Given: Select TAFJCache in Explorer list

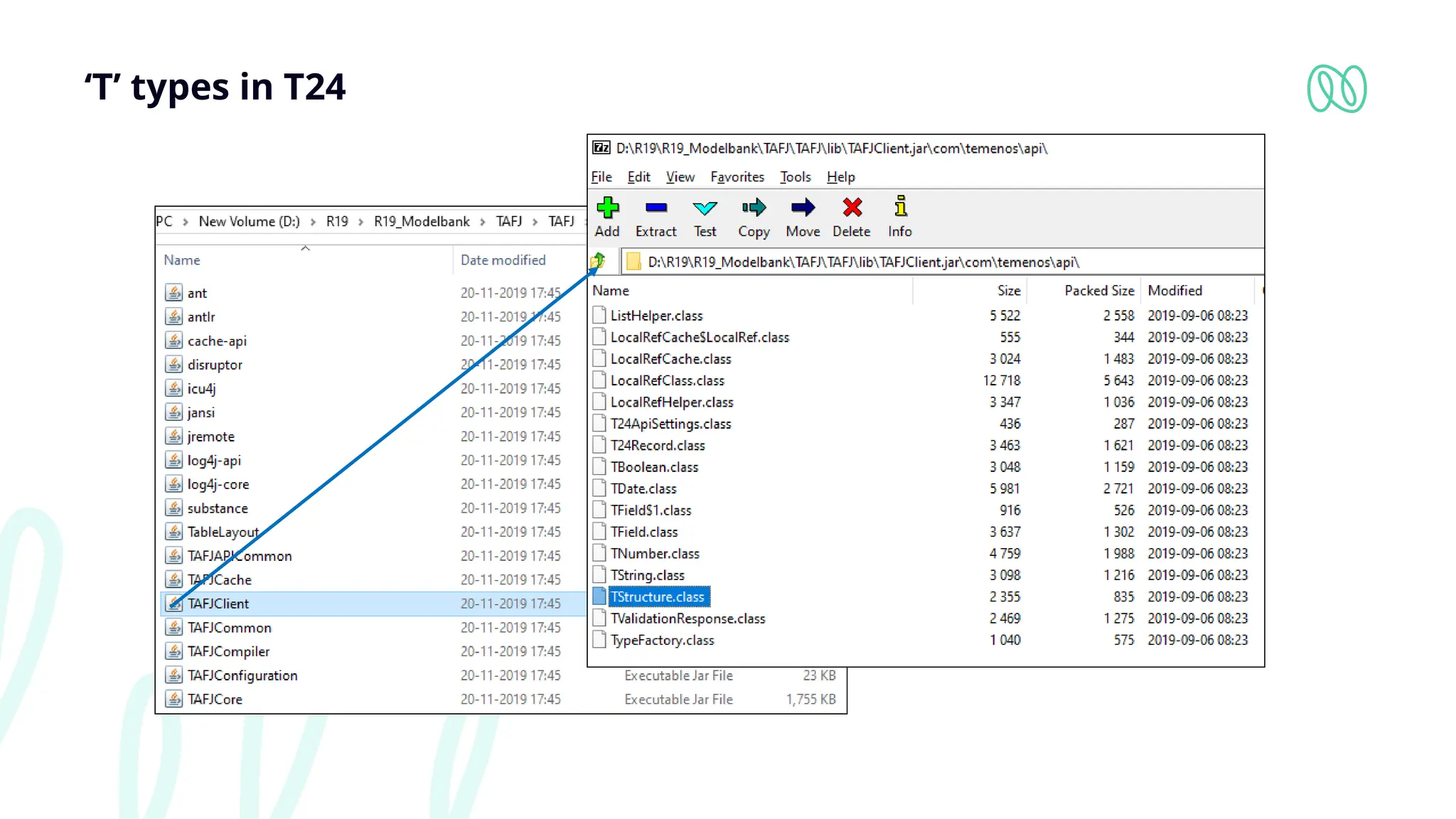Looking at the screenshot, I should click(x=219, y=580).
